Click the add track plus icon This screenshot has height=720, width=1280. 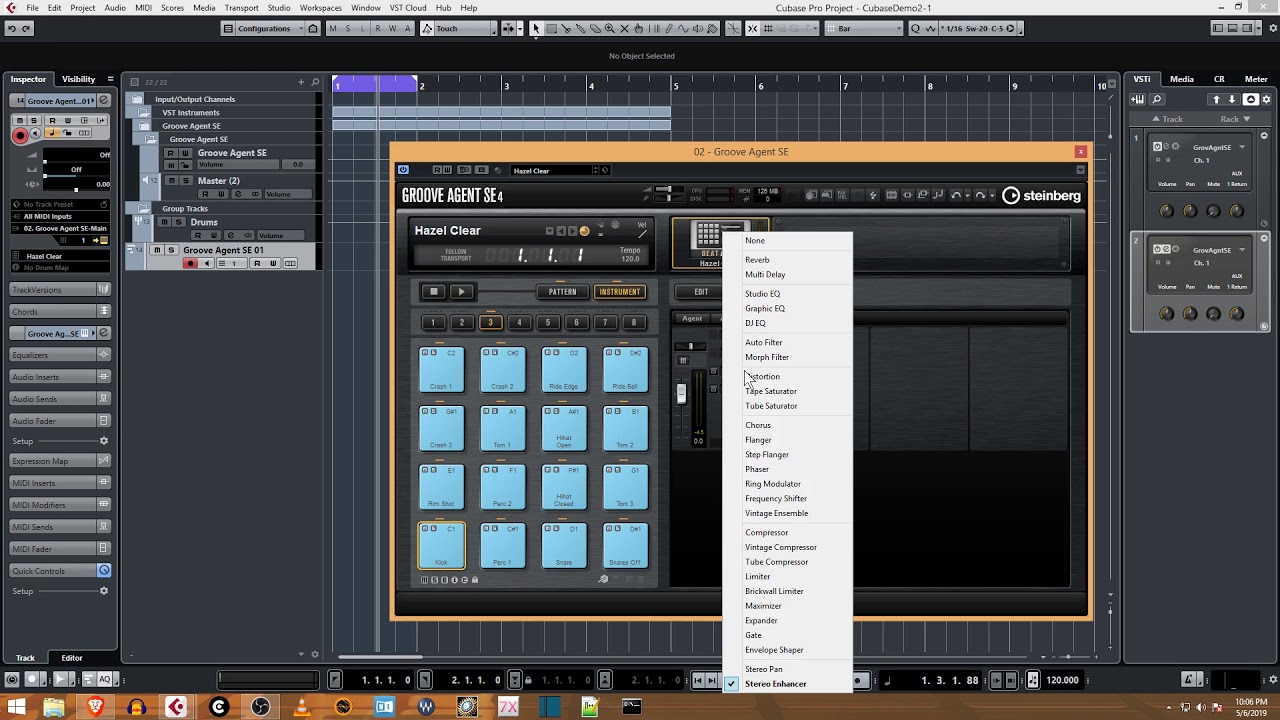[x=301, y=82]
